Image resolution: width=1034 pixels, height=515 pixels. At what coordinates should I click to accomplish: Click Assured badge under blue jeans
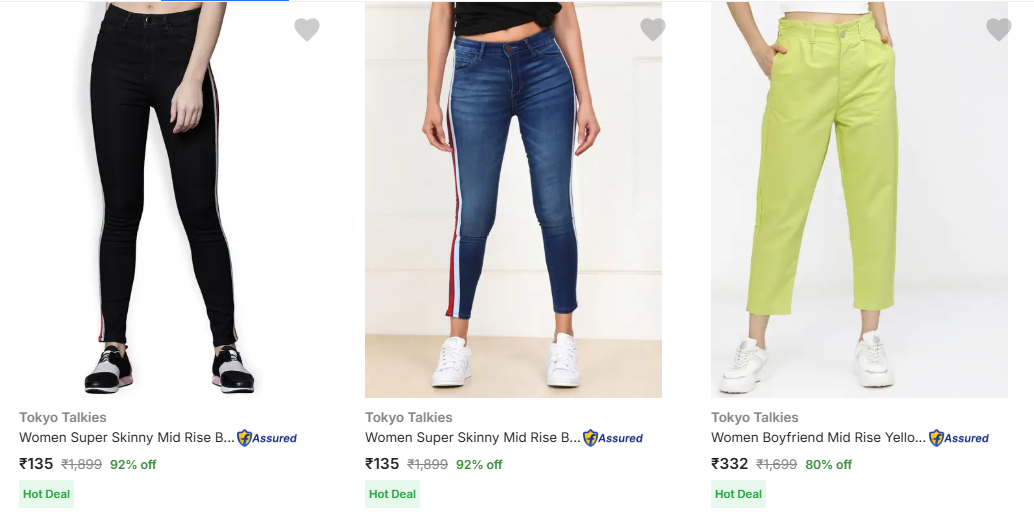[x=613, y=438]
